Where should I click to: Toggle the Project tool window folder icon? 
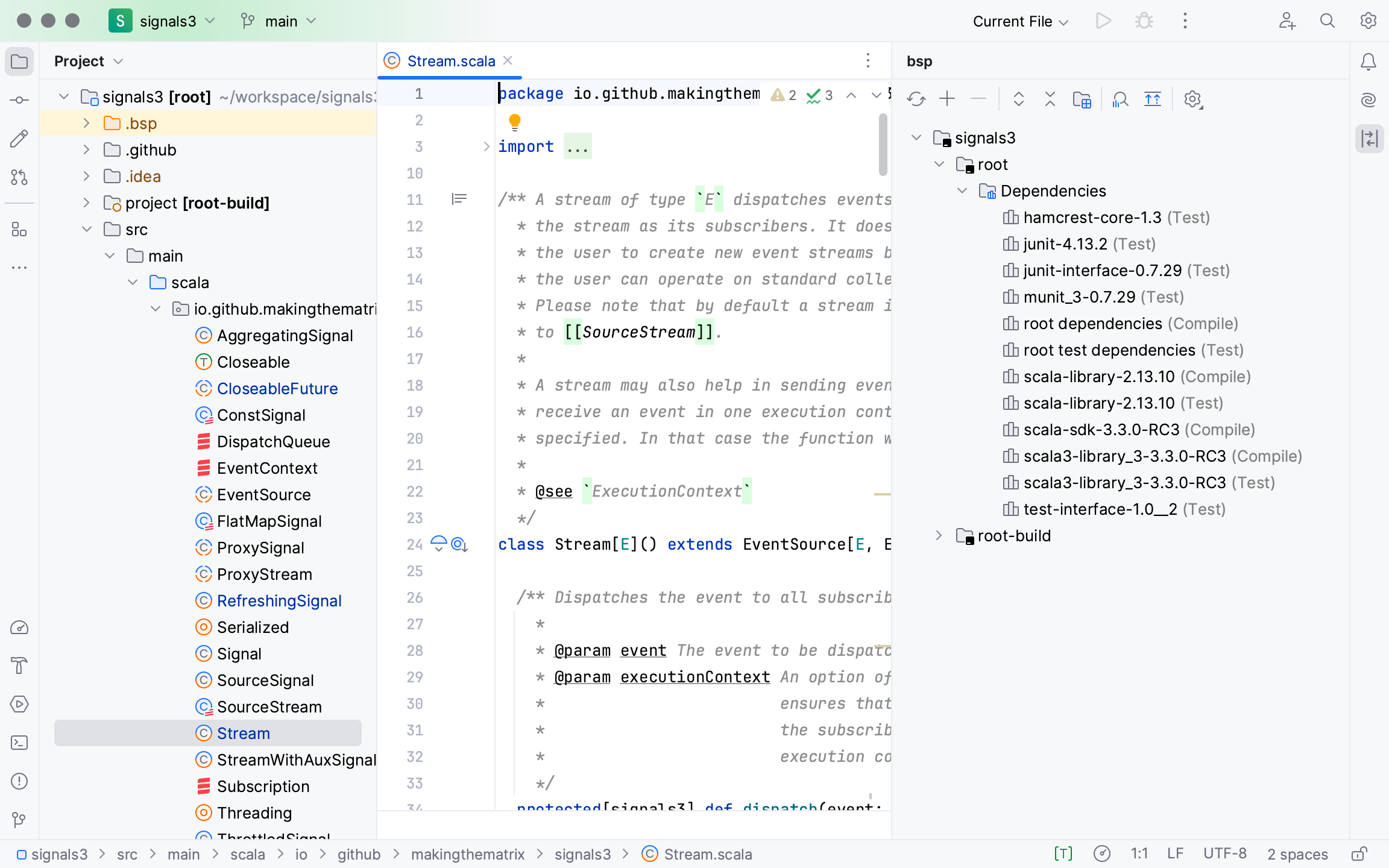19,61
